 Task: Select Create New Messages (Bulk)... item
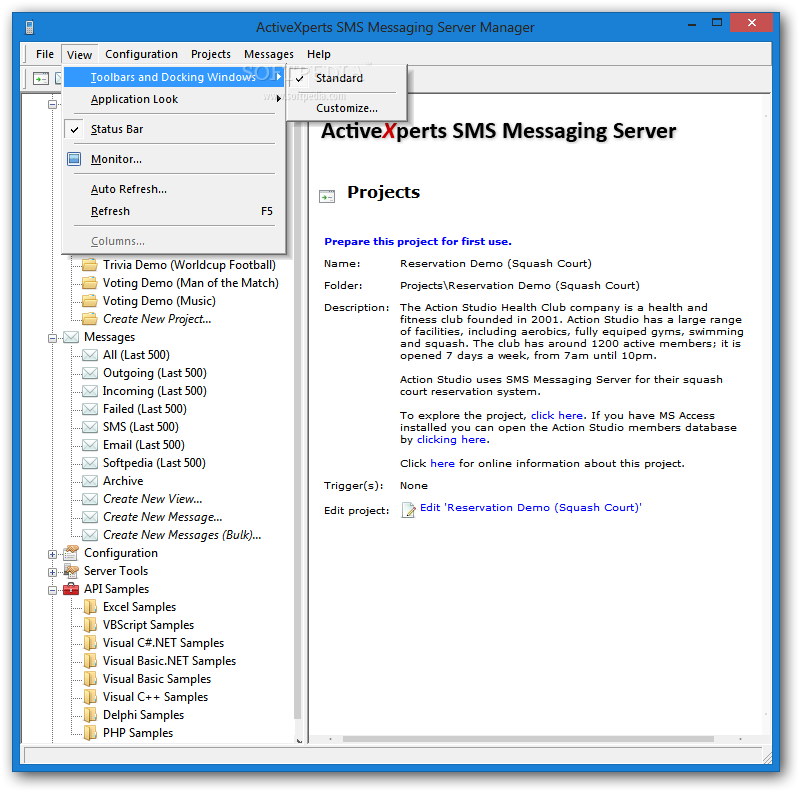point(182,535)
